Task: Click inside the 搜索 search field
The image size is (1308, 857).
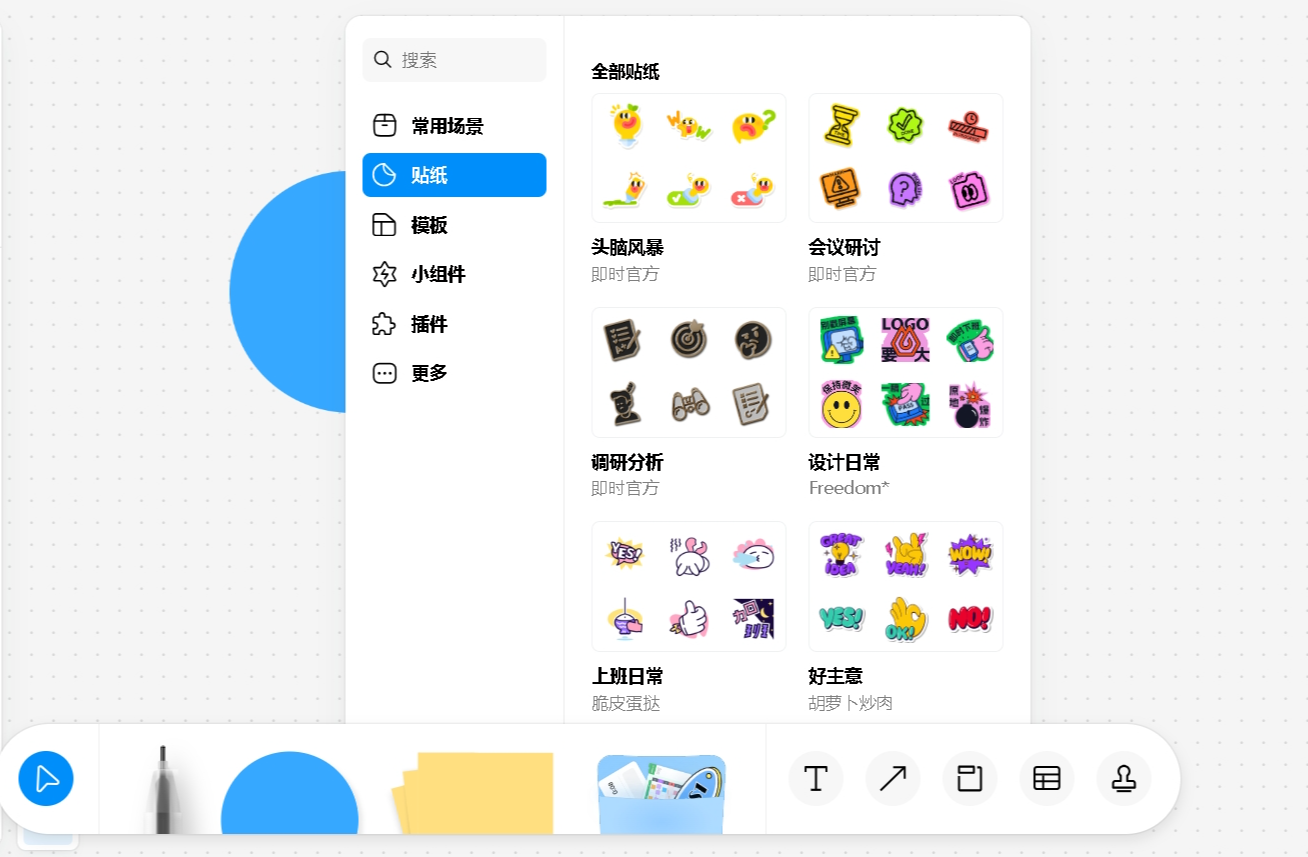Action: tap(454, 60)
